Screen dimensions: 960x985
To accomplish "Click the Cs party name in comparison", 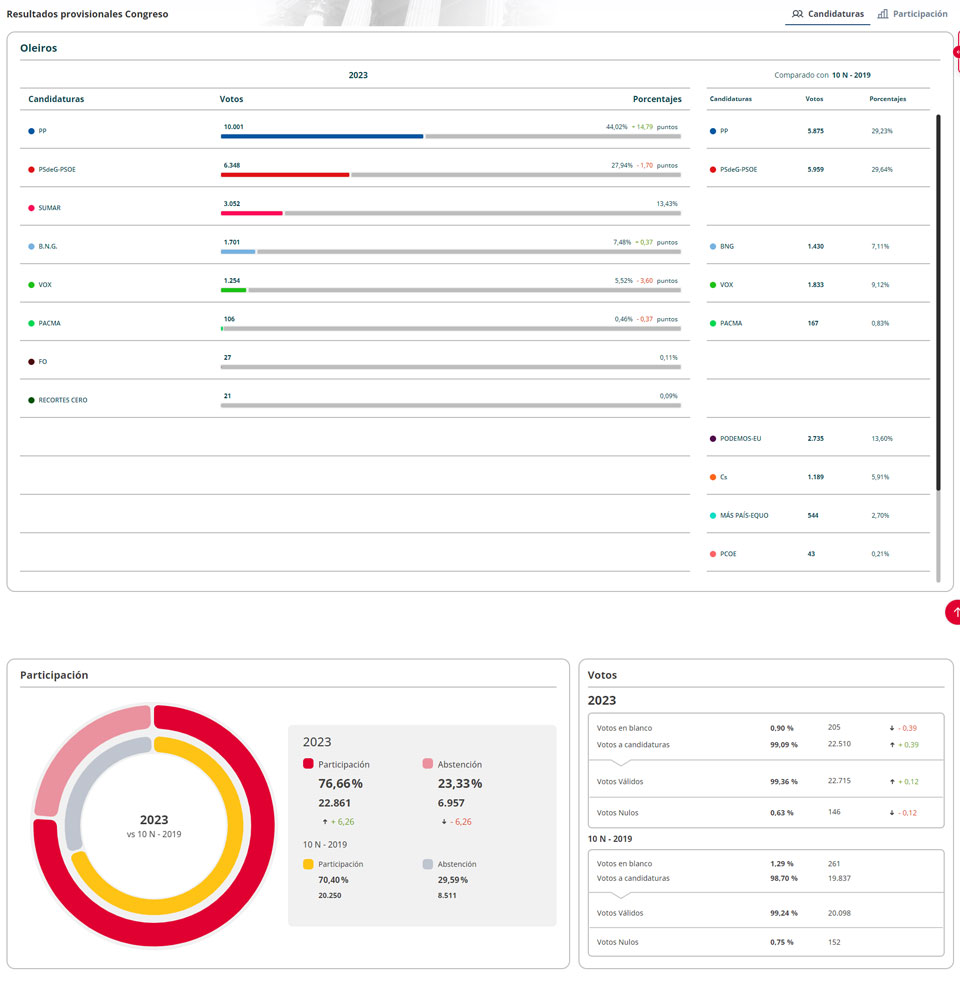I will (x=724, y=477).
